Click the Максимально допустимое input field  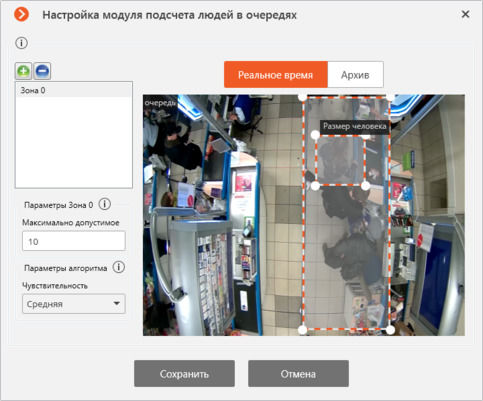pyautogui.click(x=74, y=241)
